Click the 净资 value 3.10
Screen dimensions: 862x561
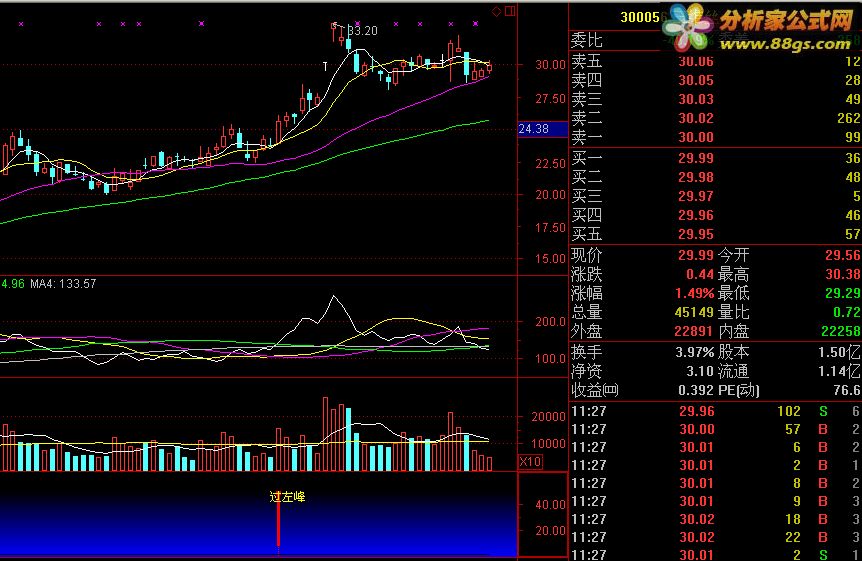click(699, 371)
